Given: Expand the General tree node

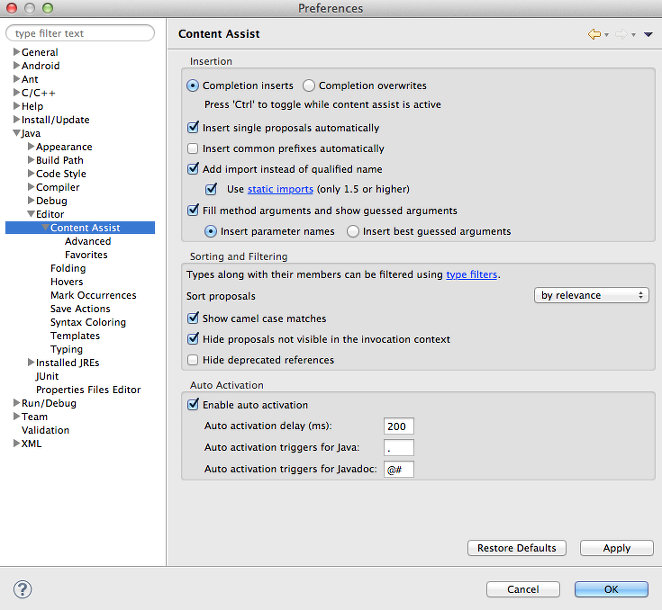Looking at the screenshot, I should tap(16, 52).
